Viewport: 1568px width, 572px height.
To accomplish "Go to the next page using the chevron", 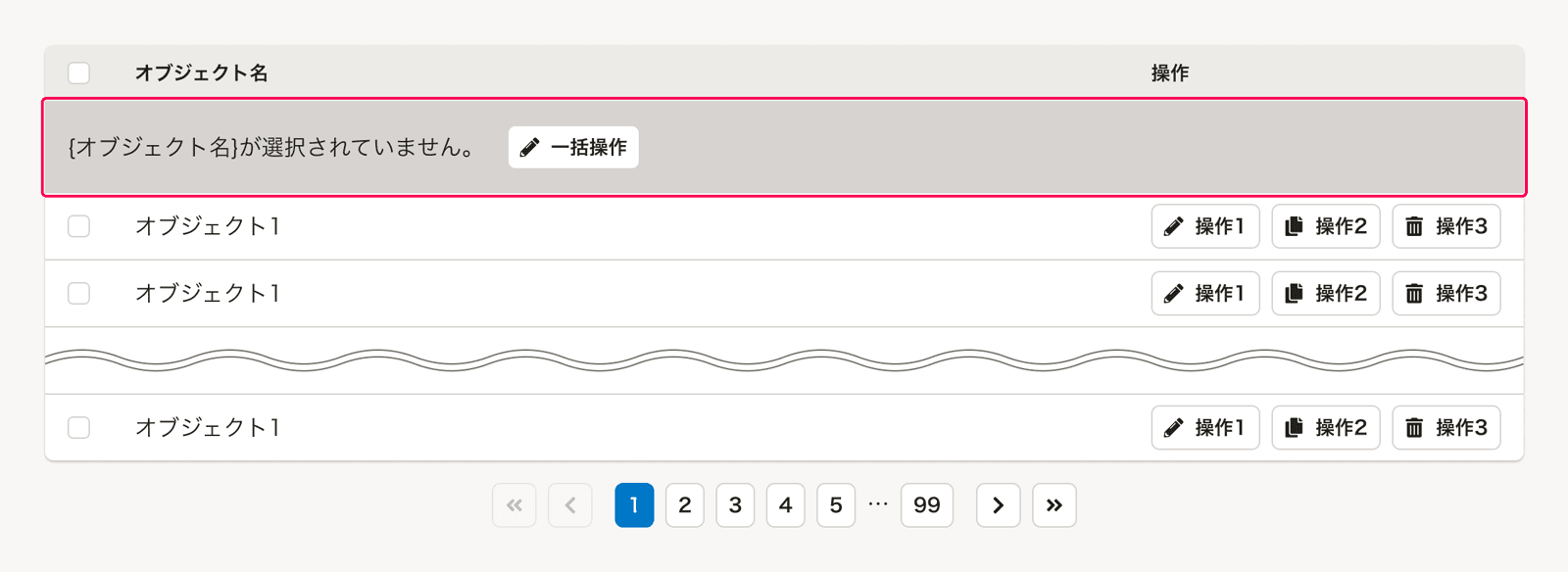I will (x=998, y=505).
